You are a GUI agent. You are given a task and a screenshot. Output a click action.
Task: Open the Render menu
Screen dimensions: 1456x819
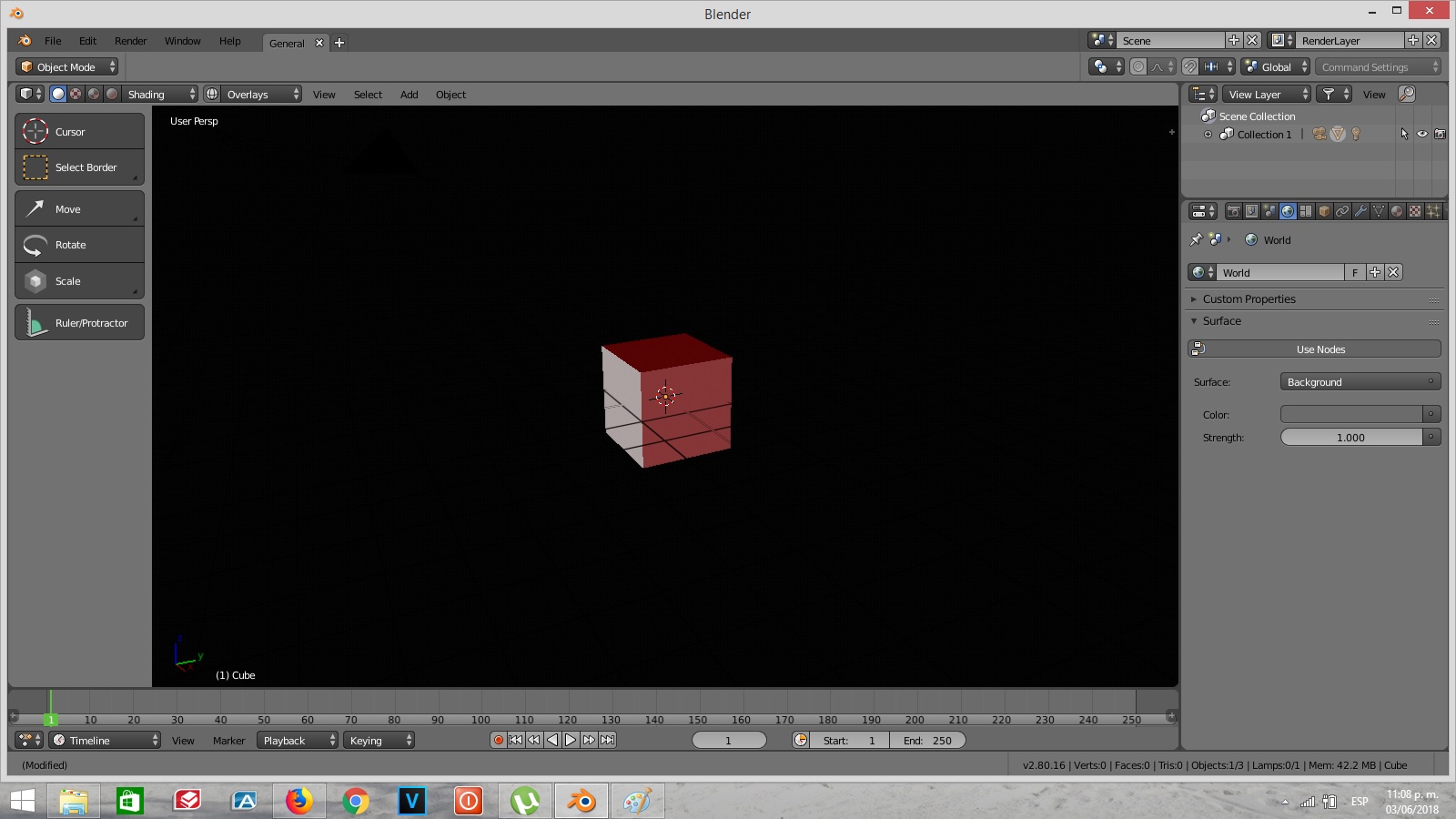(130, 41)
